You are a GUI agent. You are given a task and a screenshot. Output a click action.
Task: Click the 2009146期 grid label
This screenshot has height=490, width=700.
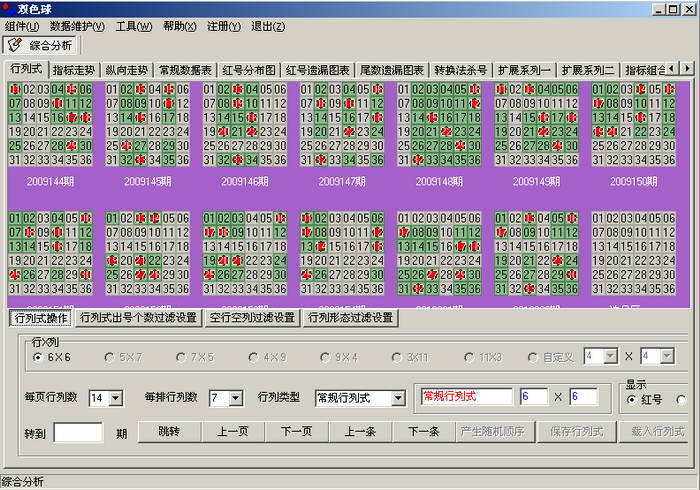point(245,182)
